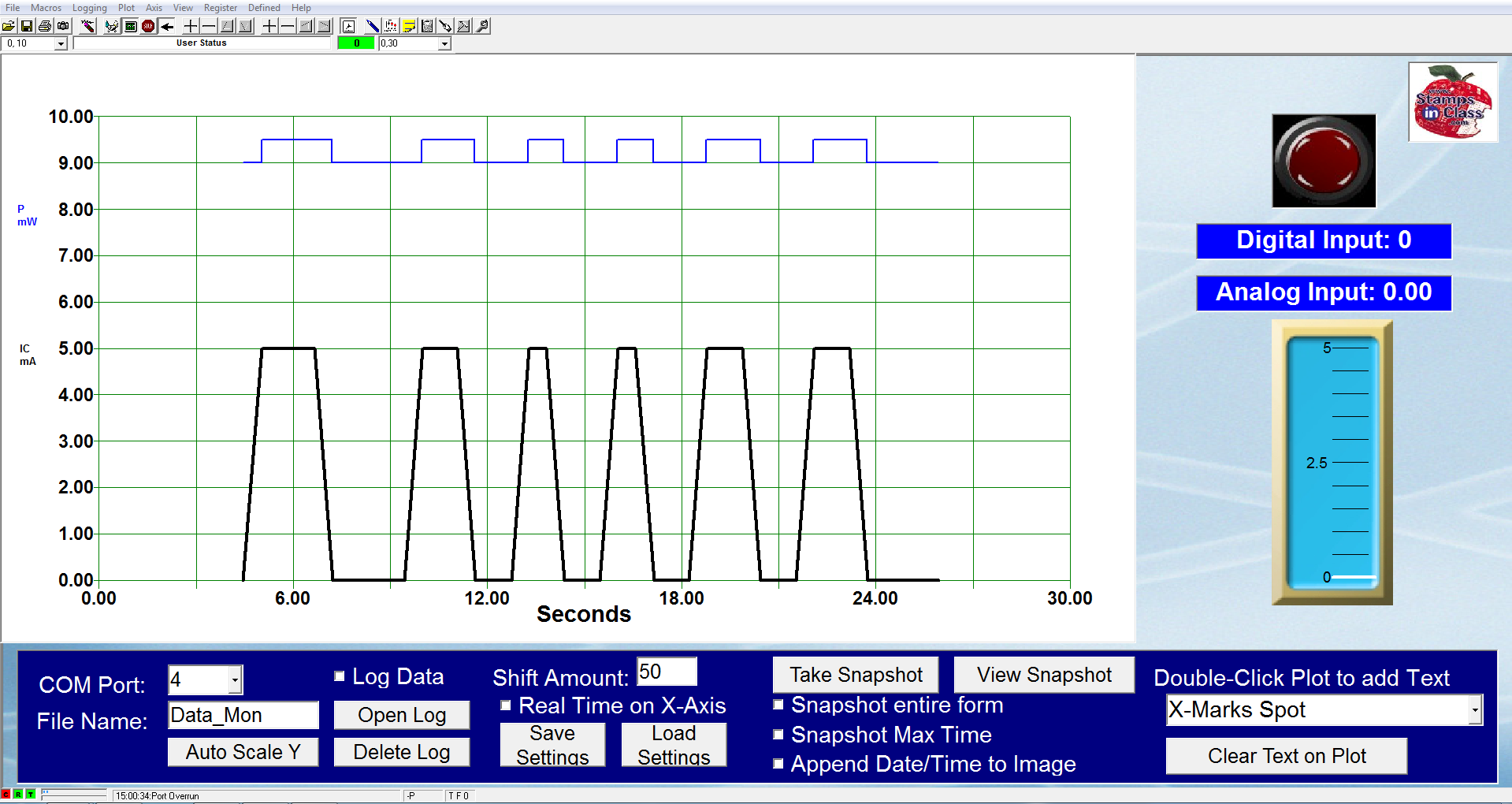
Task: Open the Plot menu
Action: (x=126, y=8)
